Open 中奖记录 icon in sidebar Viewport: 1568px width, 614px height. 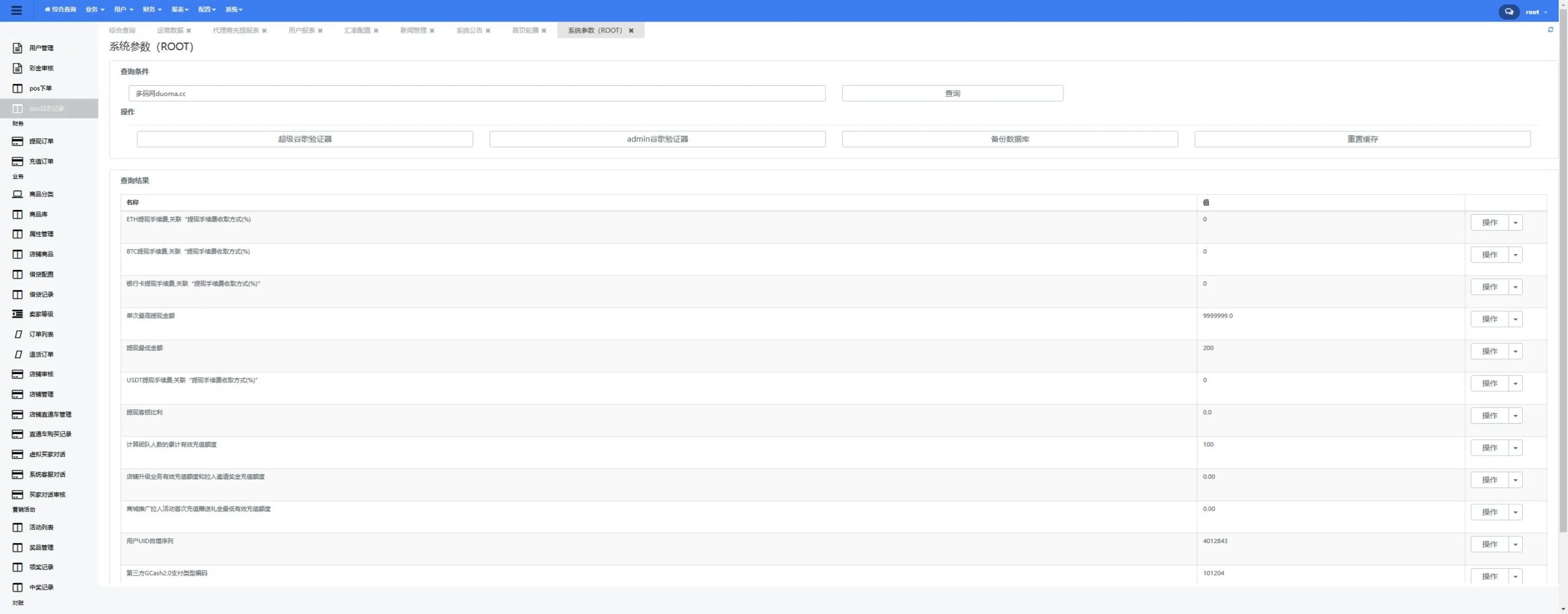pyautogui.click(x=18, y=587)
